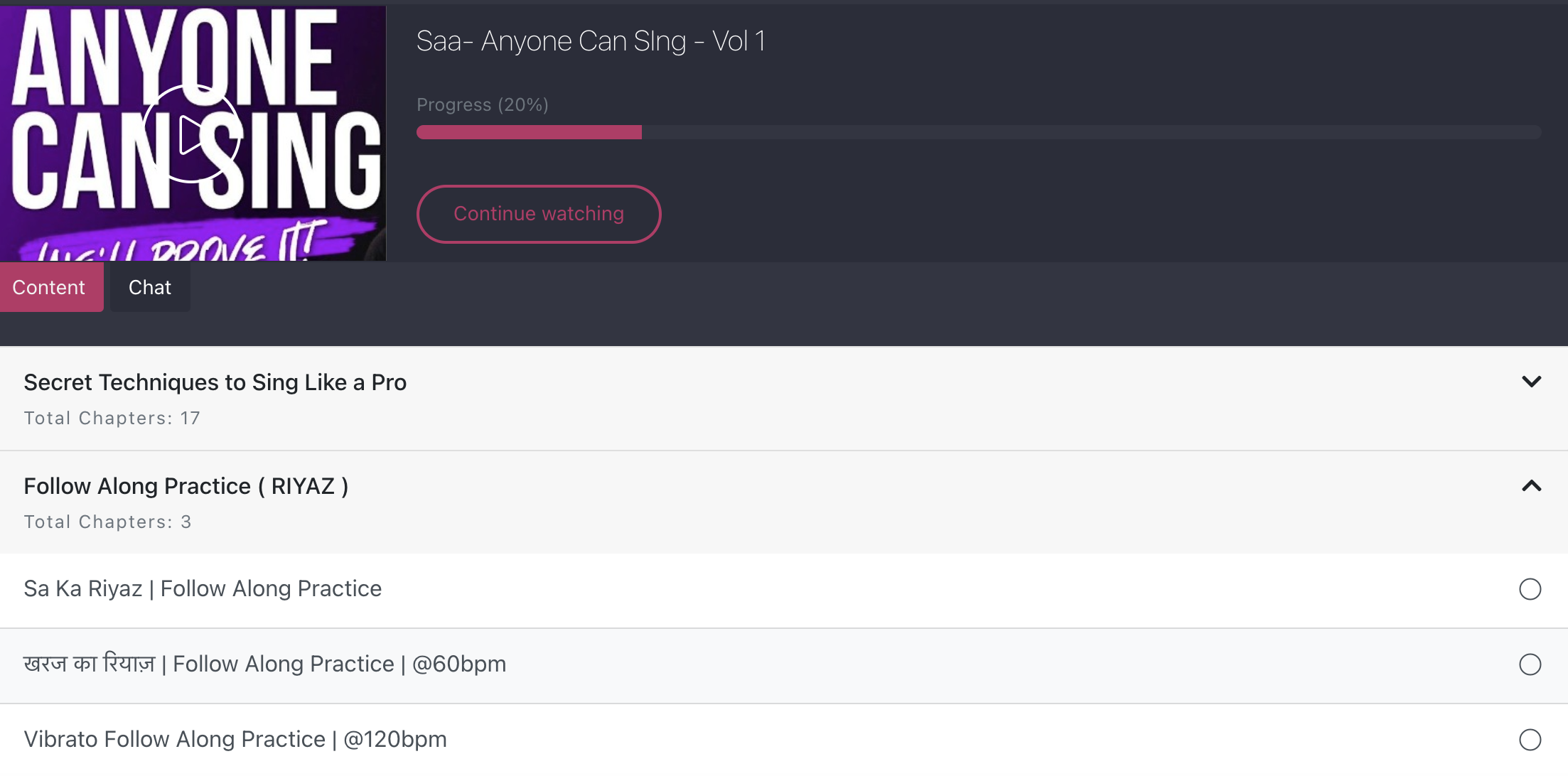Click Follow Along Practice ( RIYAZ ) heading
Image resolution: width=1568 pixels, height=776 pixels.
[186, 486]
